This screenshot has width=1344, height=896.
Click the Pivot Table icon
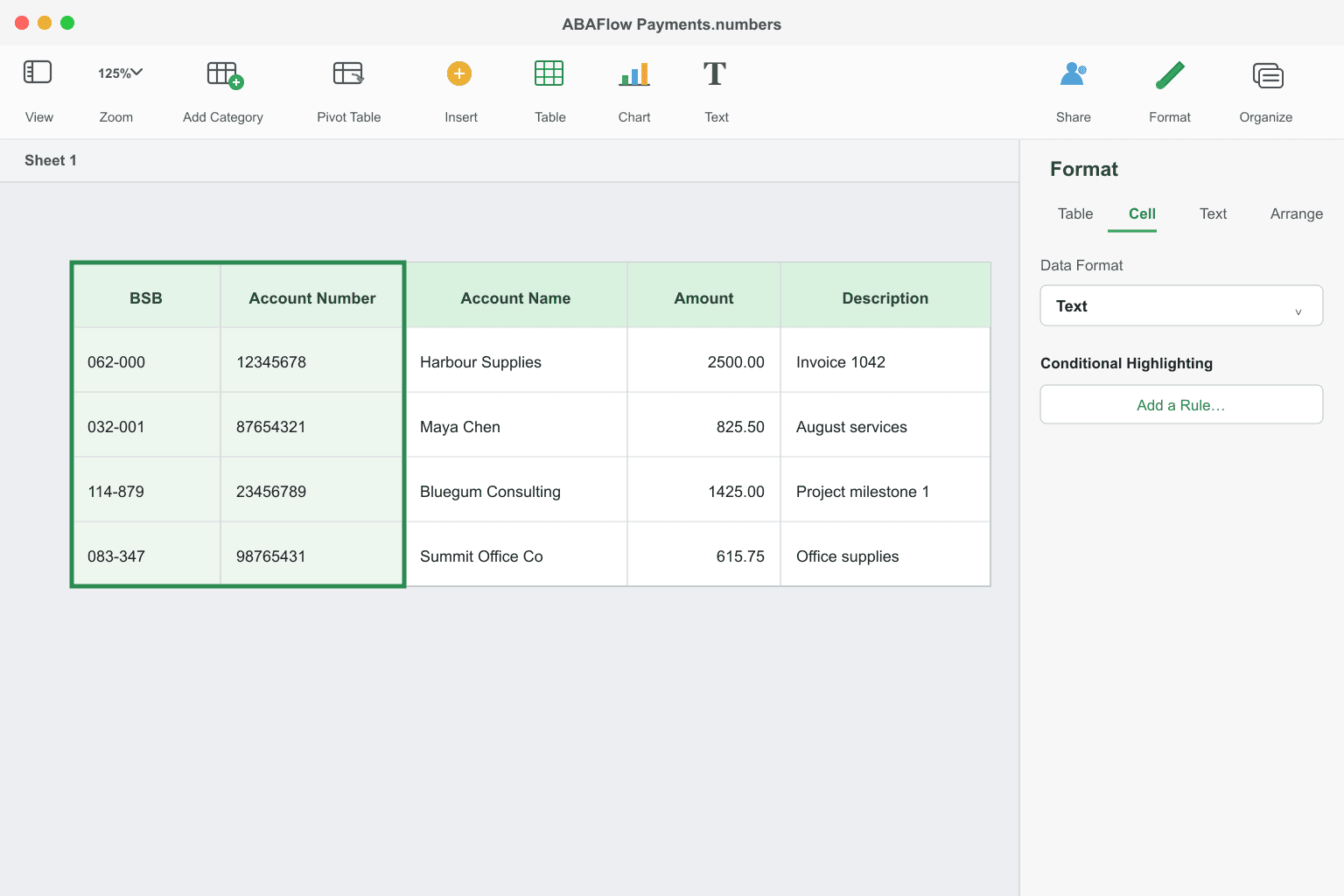[348, 73]
